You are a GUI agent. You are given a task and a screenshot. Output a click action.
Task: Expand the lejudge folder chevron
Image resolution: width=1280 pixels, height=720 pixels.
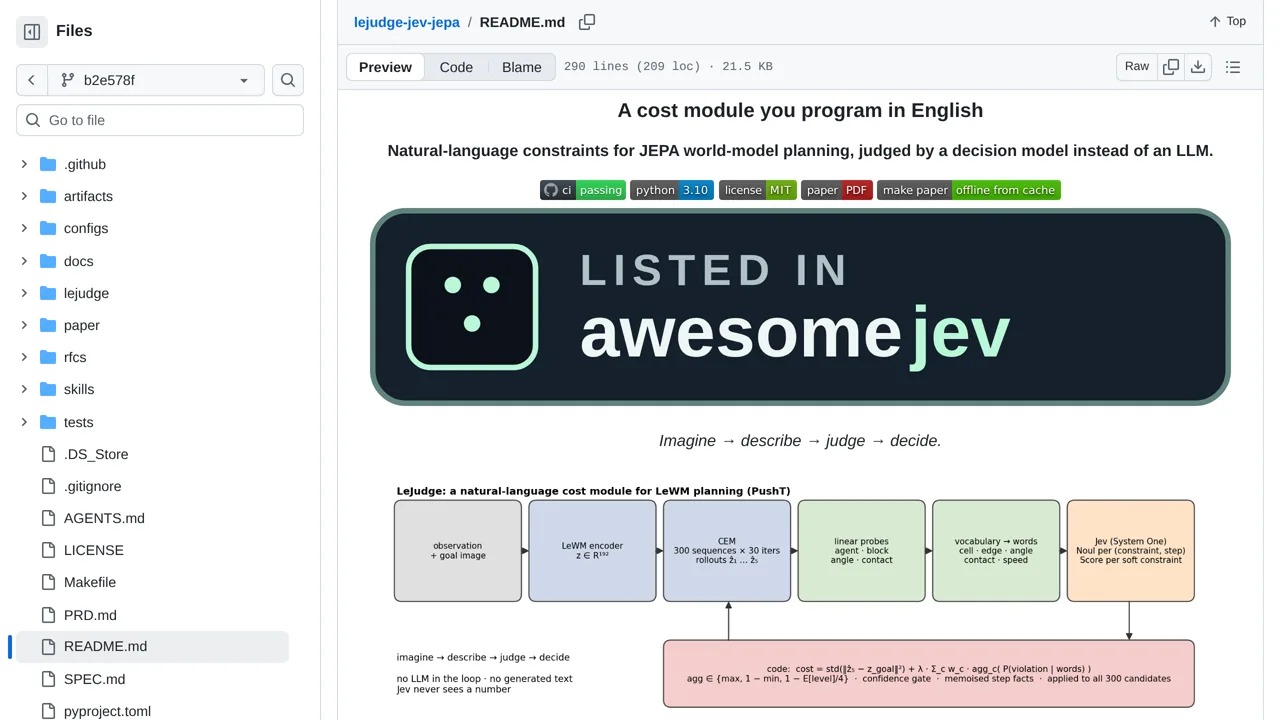click(x=24, y=293)
